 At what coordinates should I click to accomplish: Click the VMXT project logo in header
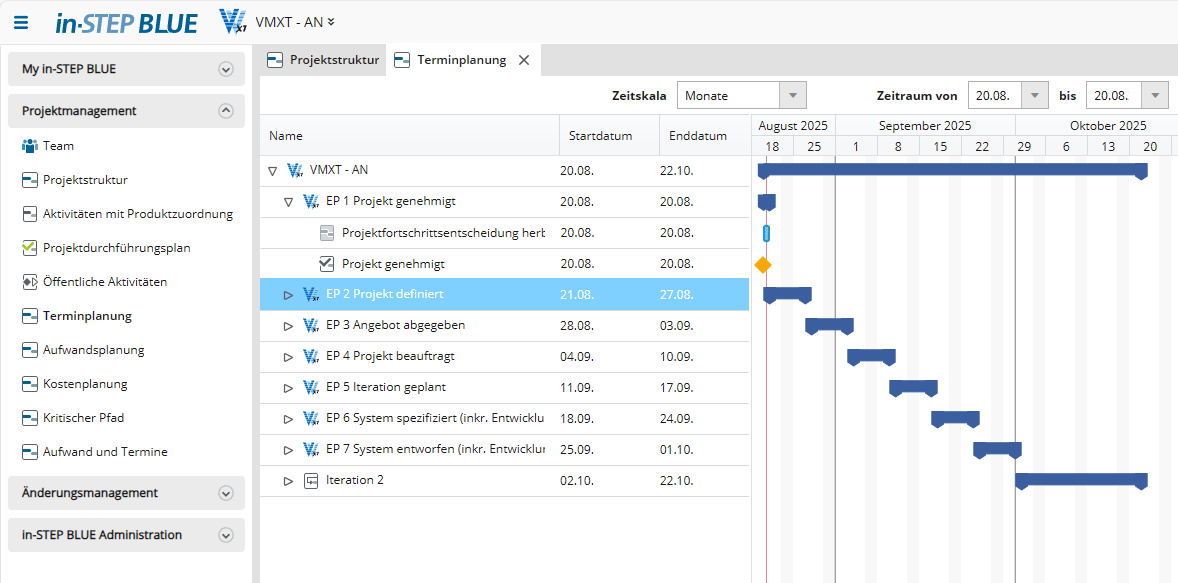tap(233, 21)
